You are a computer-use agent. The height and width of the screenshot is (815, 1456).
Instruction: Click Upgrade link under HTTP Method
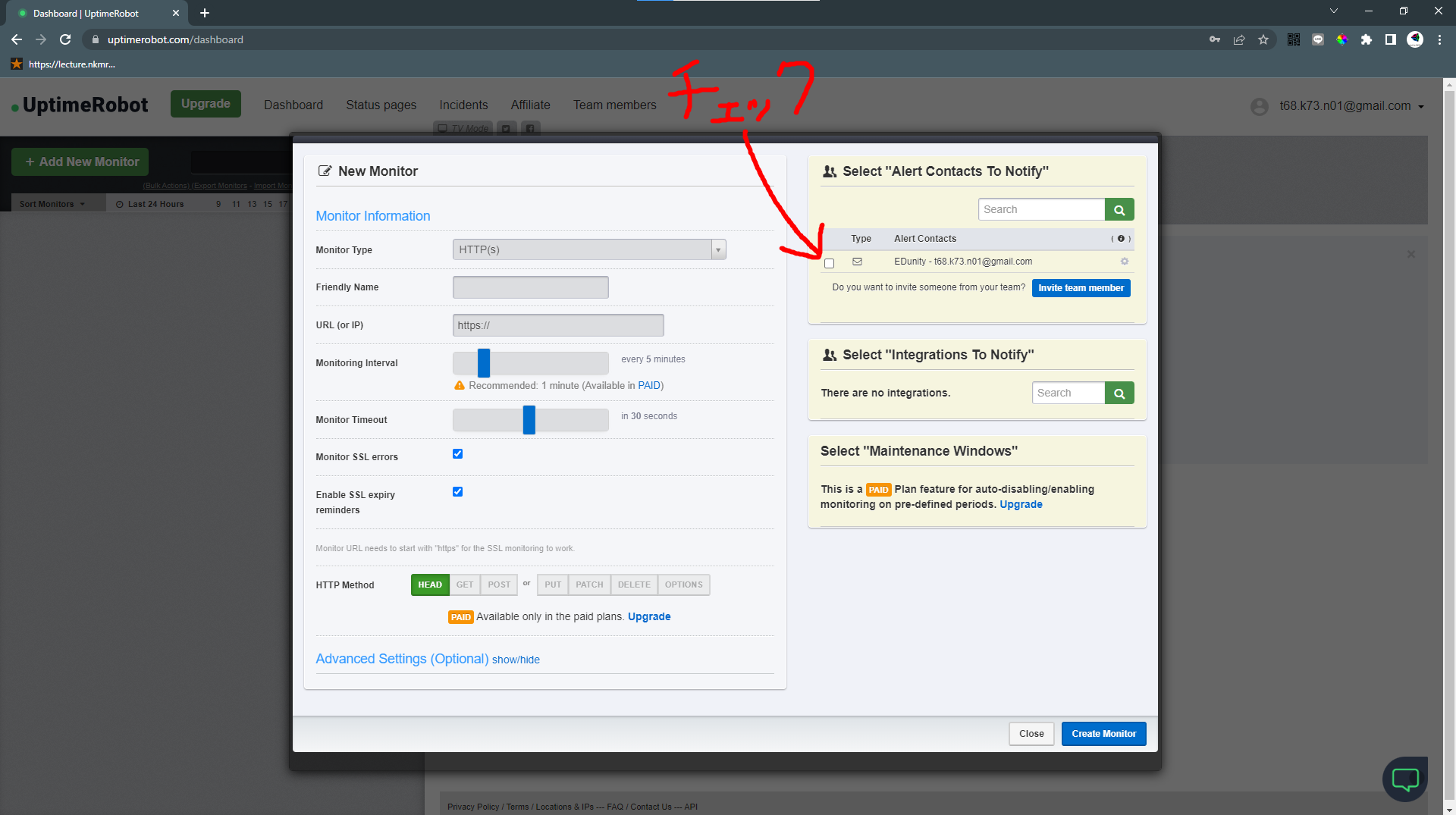click(649, 616)
